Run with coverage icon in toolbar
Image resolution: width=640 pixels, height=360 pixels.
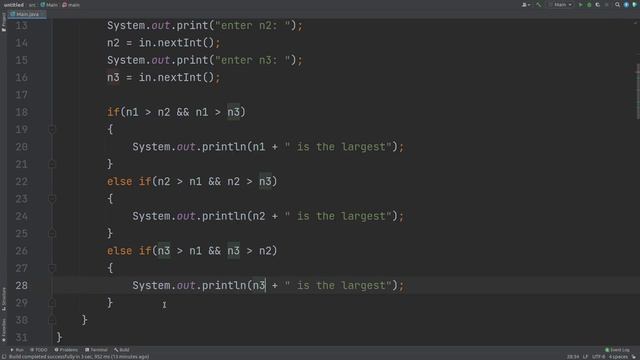tap(598, 5)
